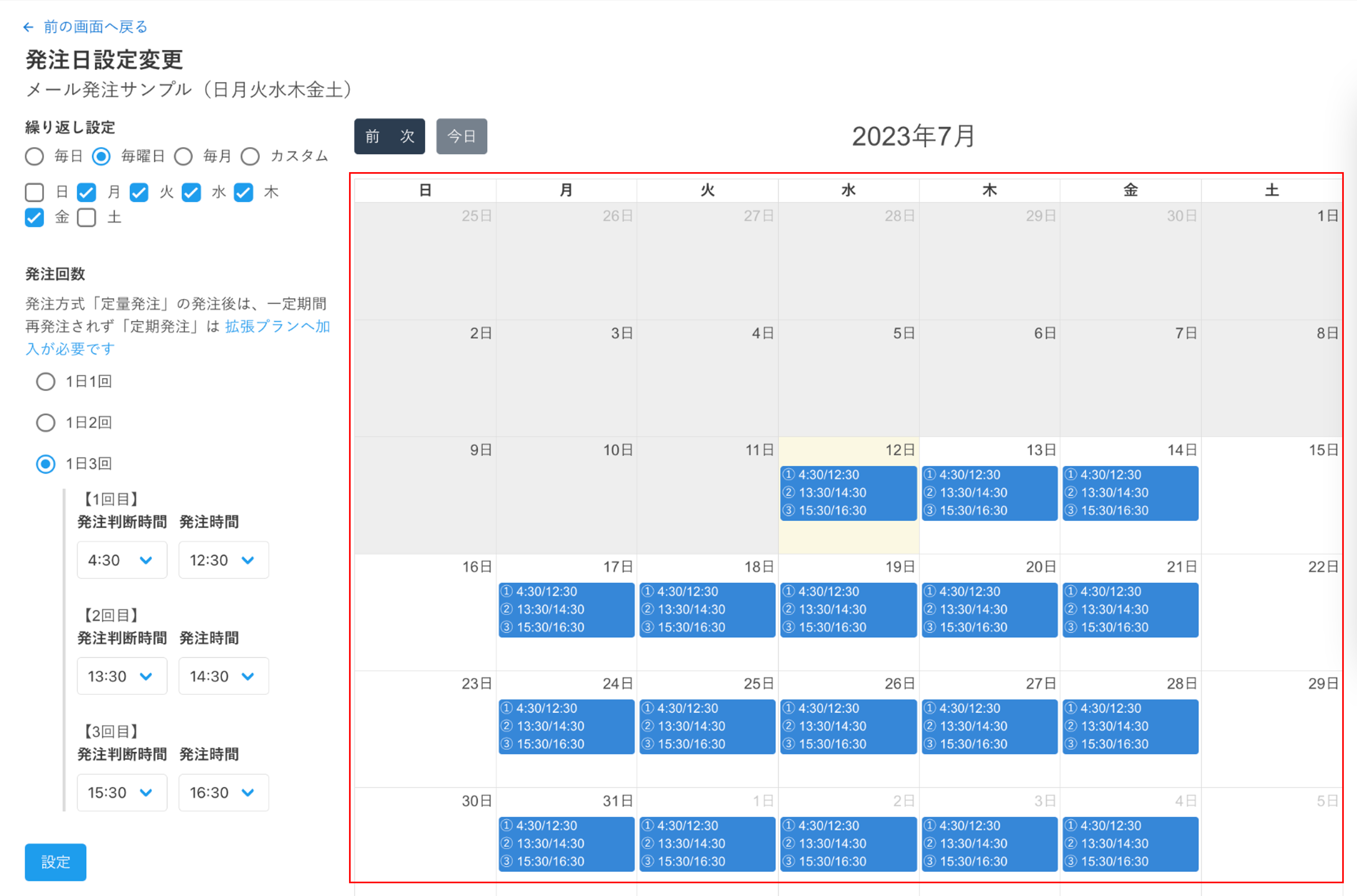The width and height of the screenshot is (1357, 896).
Task: Click the 10日 Monday date cell
Action: pyautogui.click(x=566, y=495)
